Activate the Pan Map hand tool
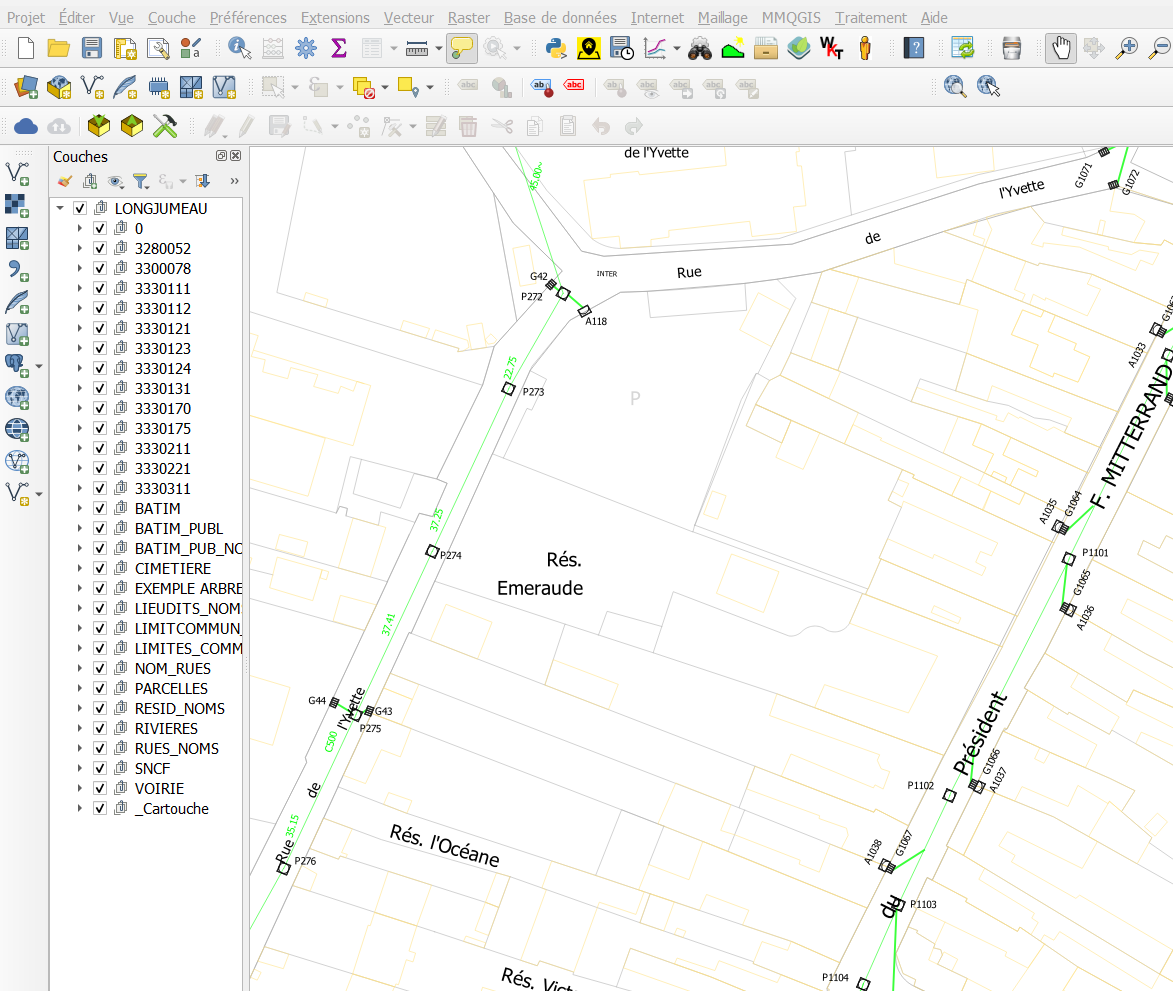 click(x=1061, y=49)
